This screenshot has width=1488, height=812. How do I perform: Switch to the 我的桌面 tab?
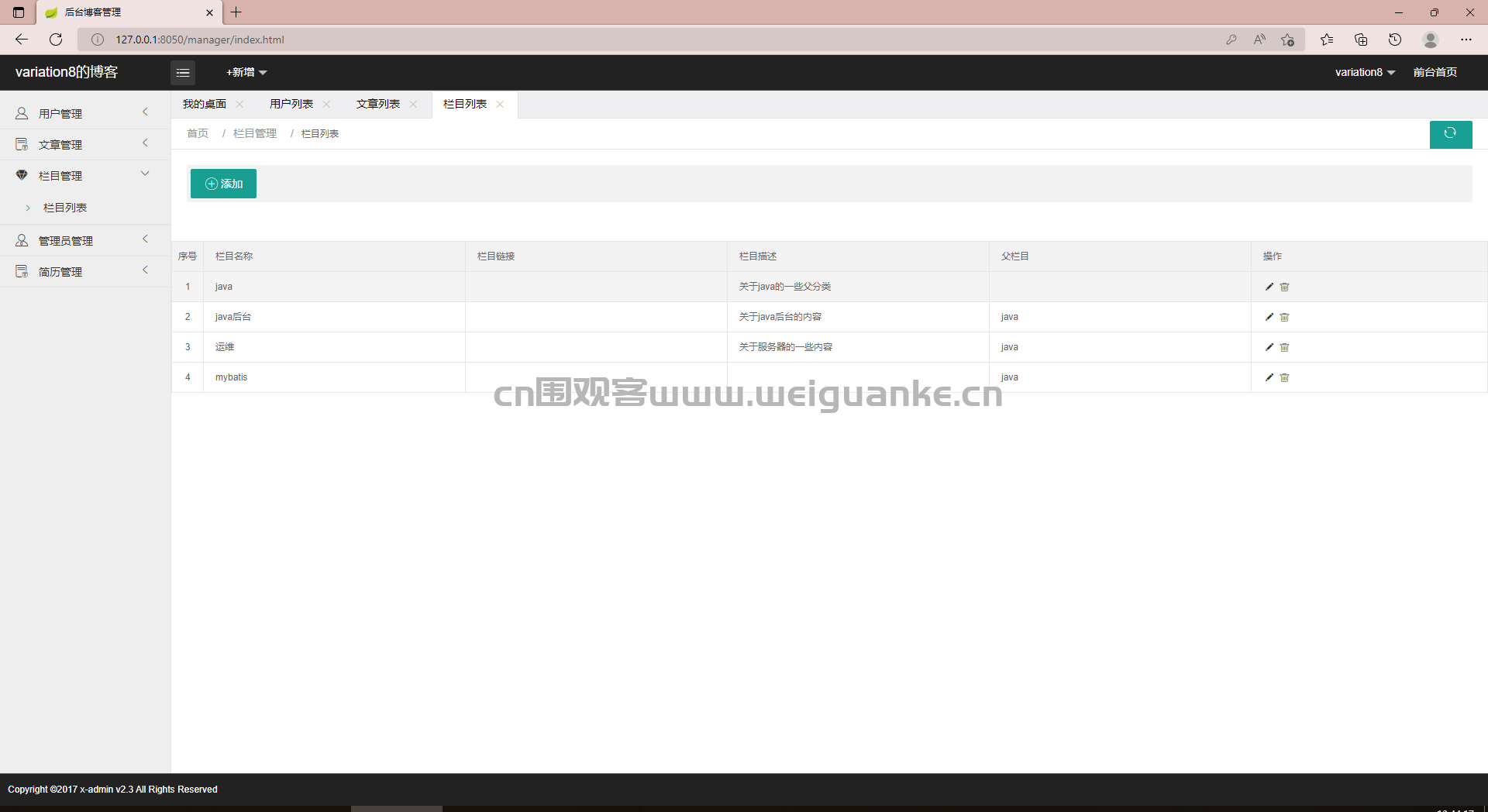205,104
